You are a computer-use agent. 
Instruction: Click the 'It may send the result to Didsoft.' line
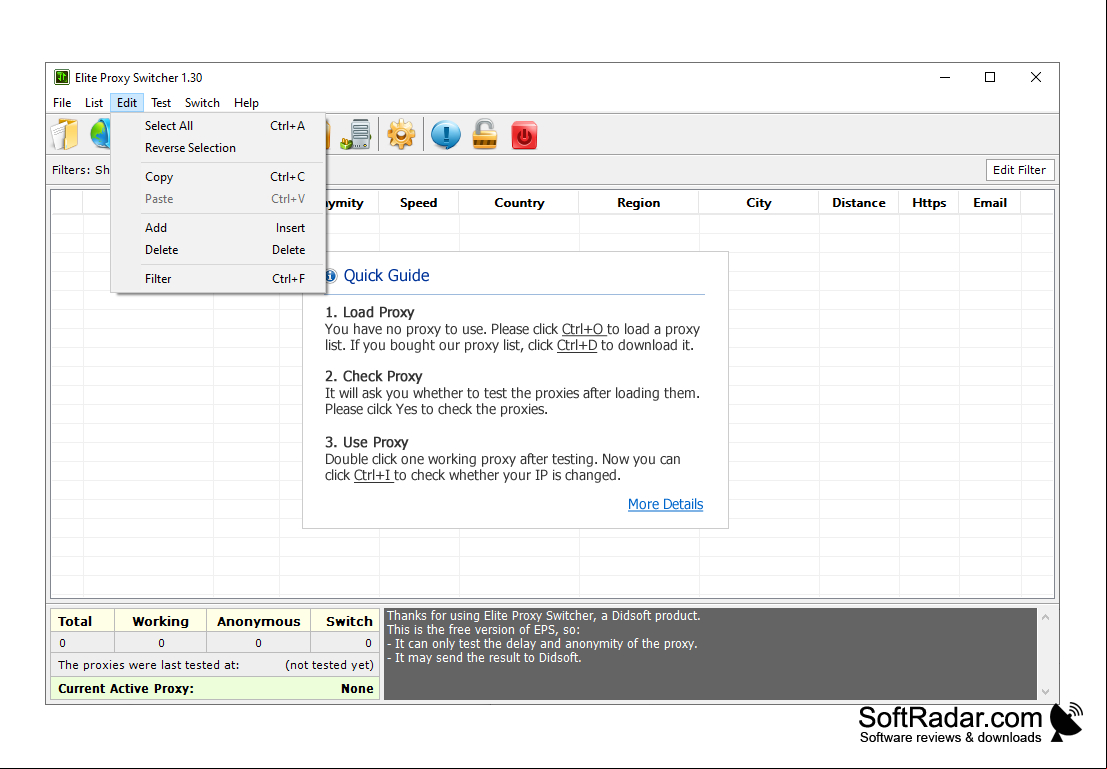point(484,657)
